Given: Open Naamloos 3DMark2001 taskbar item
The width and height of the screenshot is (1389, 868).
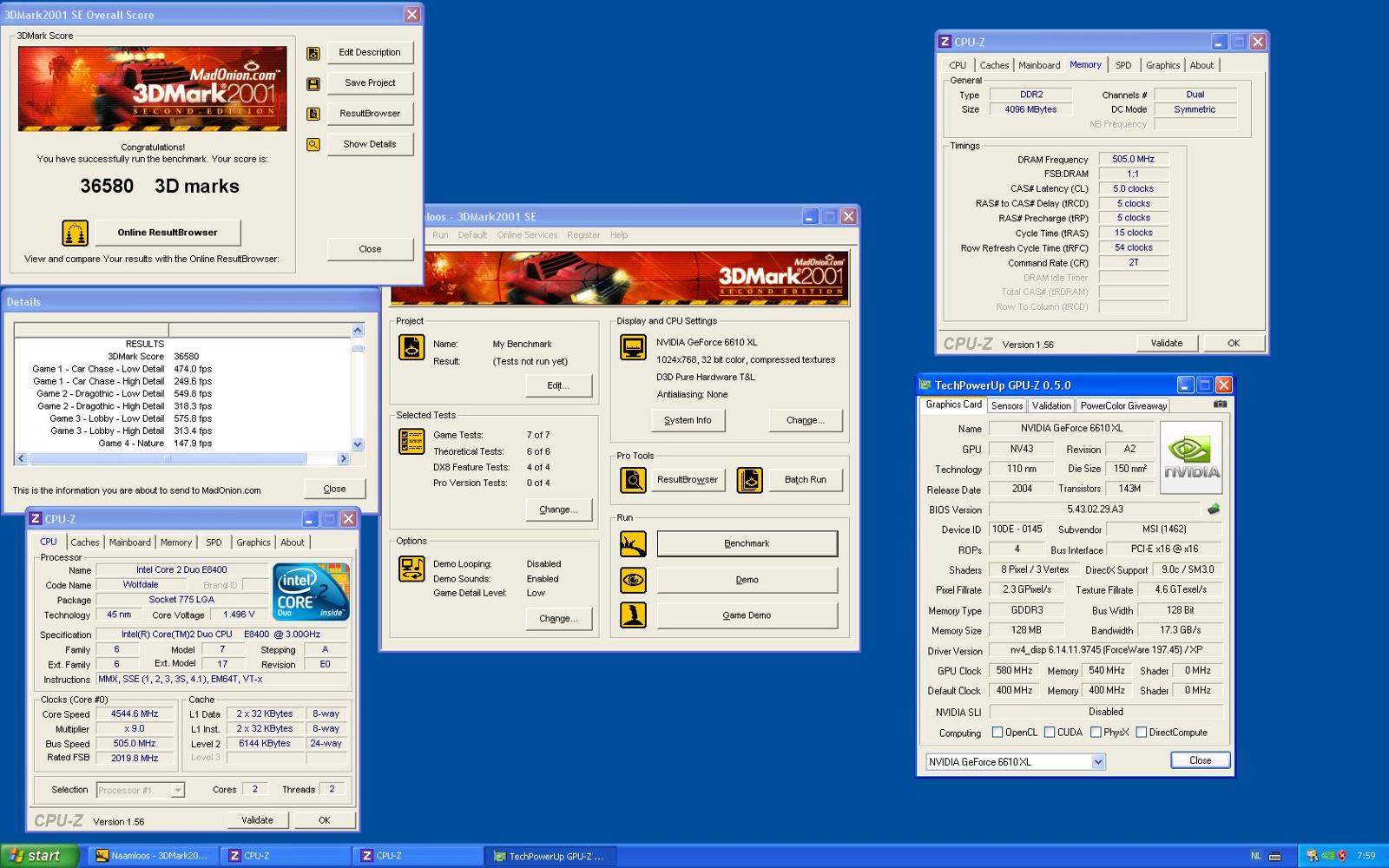Looking at the screenshot, I should click(x=153, y=856).
